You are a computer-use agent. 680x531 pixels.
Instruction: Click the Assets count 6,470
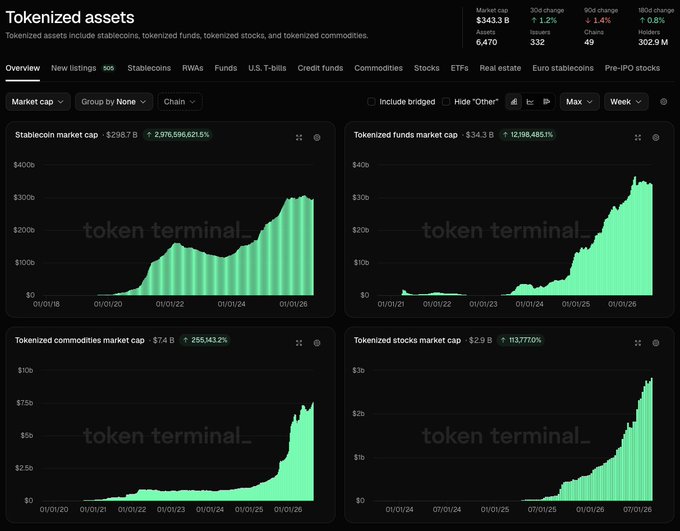(x=487, y=42)
